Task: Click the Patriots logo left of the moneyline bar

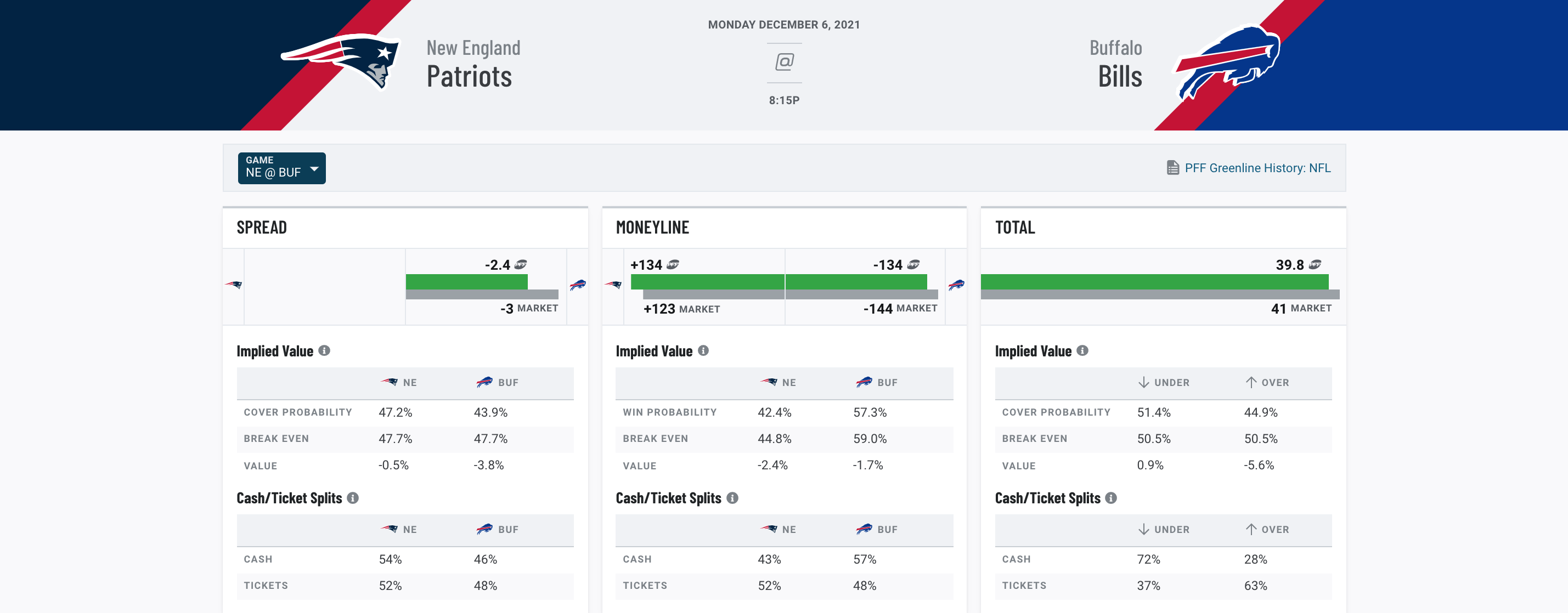Action: pos(613,285)
